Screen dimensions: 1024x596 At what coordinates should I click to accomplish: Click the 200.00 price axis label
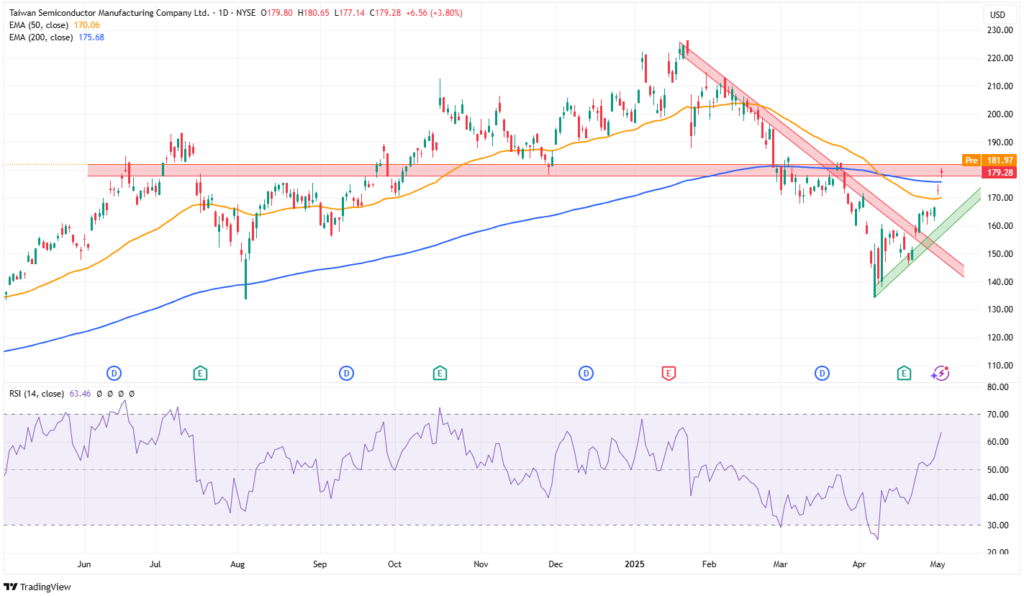click(x=1000, y=114)
